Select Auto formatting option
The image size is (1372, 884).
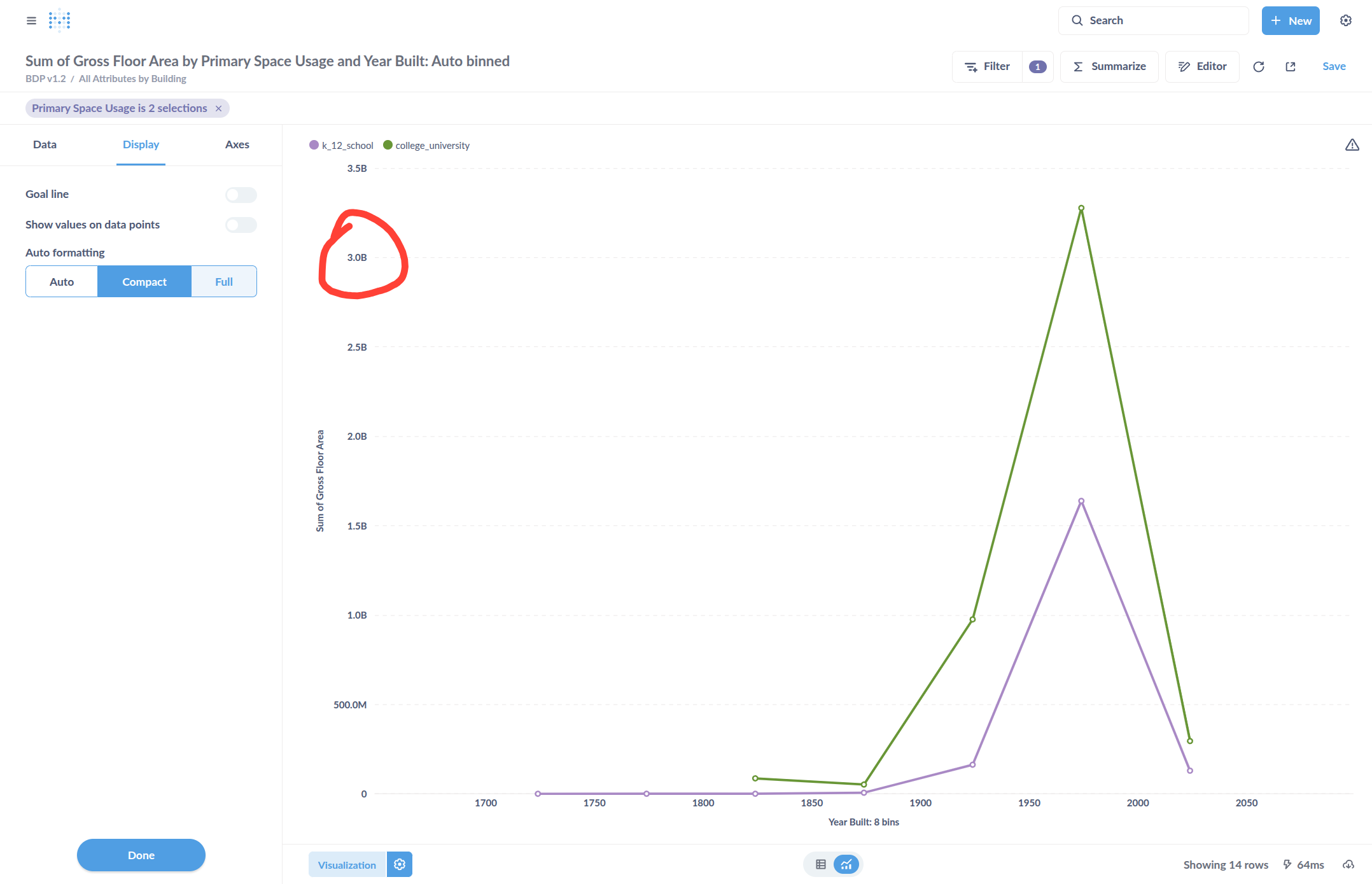pyautogui.click(x=62, y=281)
